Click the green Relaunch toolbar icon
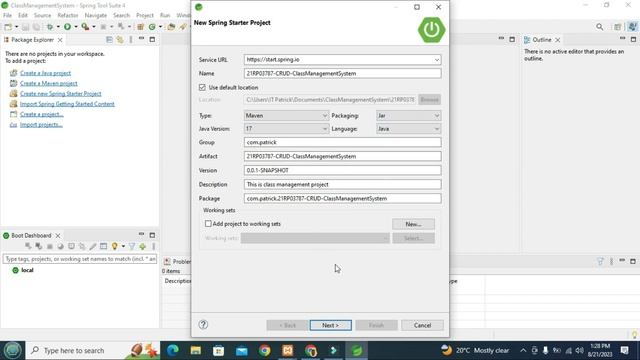The image size is (640, 360). pyautogui.click(x=152, y=27)
